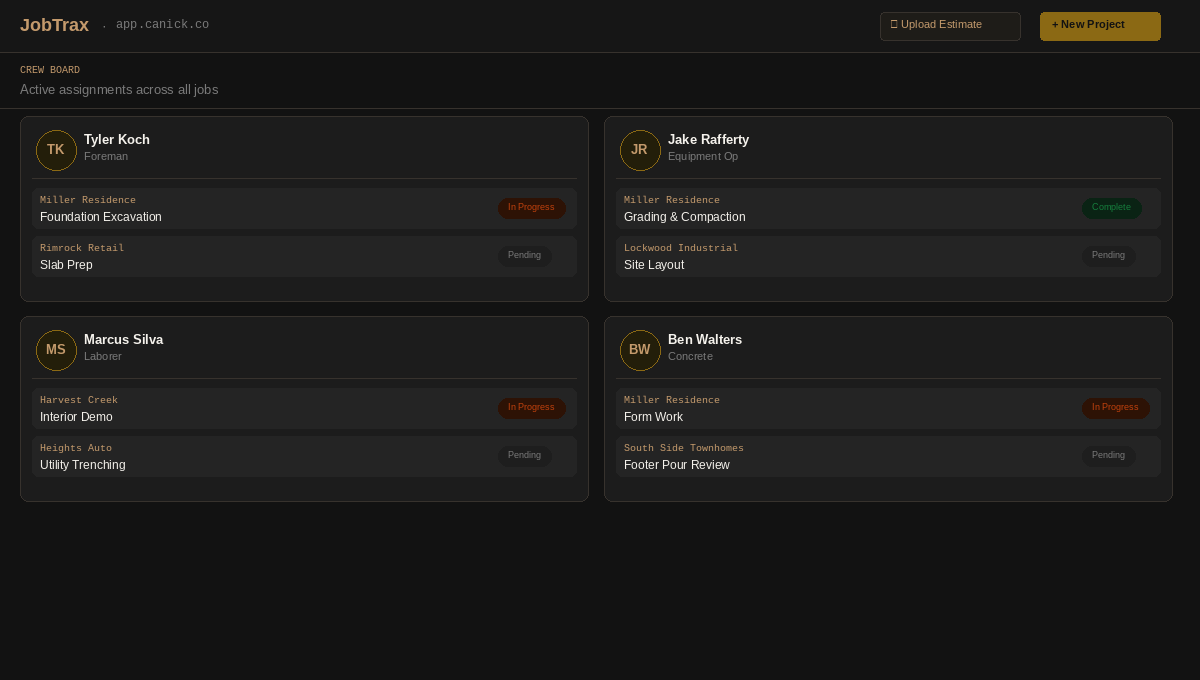Click the Concrete role under Ben Walters
The height and width of the screenshot is (680, 1200).
pyautogui.click(x=690, y=357)
